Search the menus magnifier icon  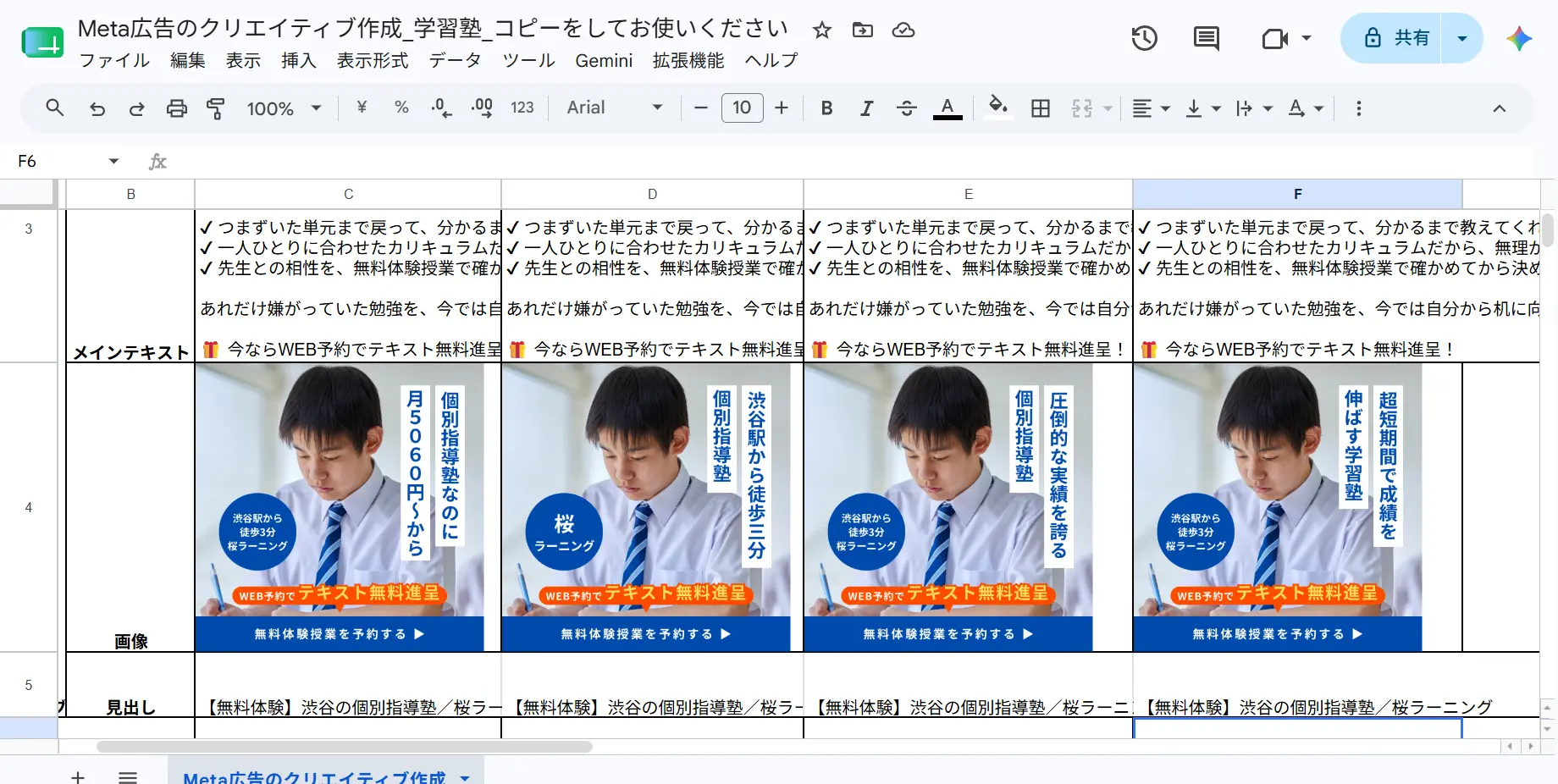tap(55, 108)
